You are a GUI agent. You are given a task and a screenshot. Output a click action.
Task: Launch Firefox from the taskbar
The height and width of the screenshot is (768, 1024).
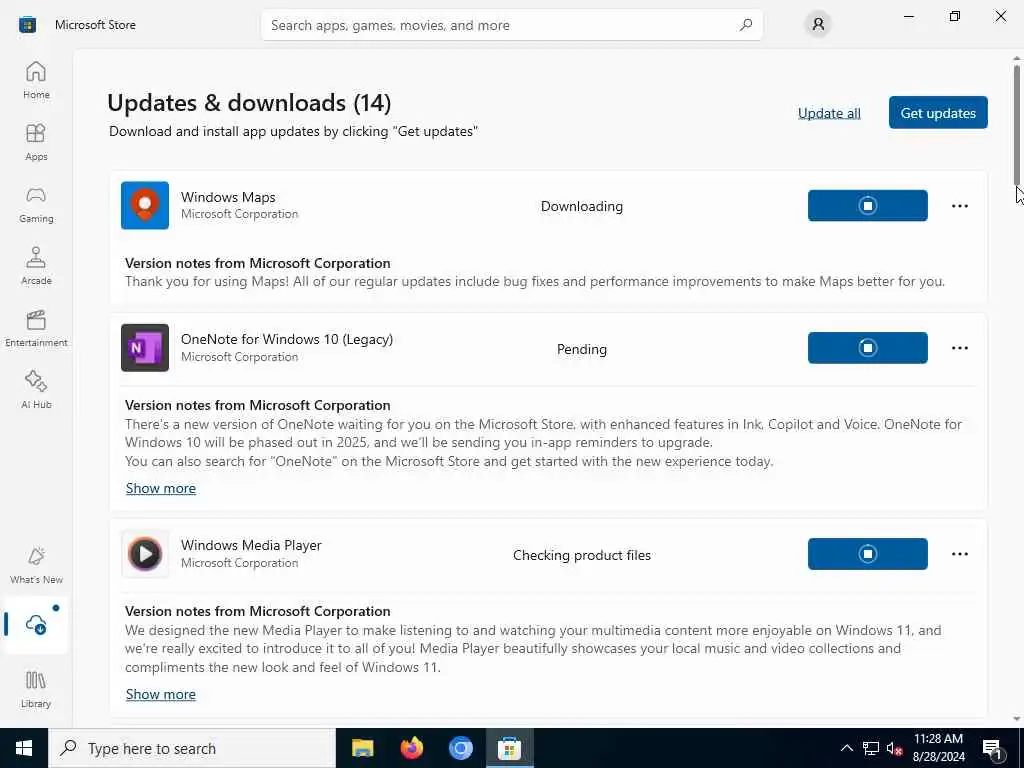pyautogui.click(x=411, y=748)
